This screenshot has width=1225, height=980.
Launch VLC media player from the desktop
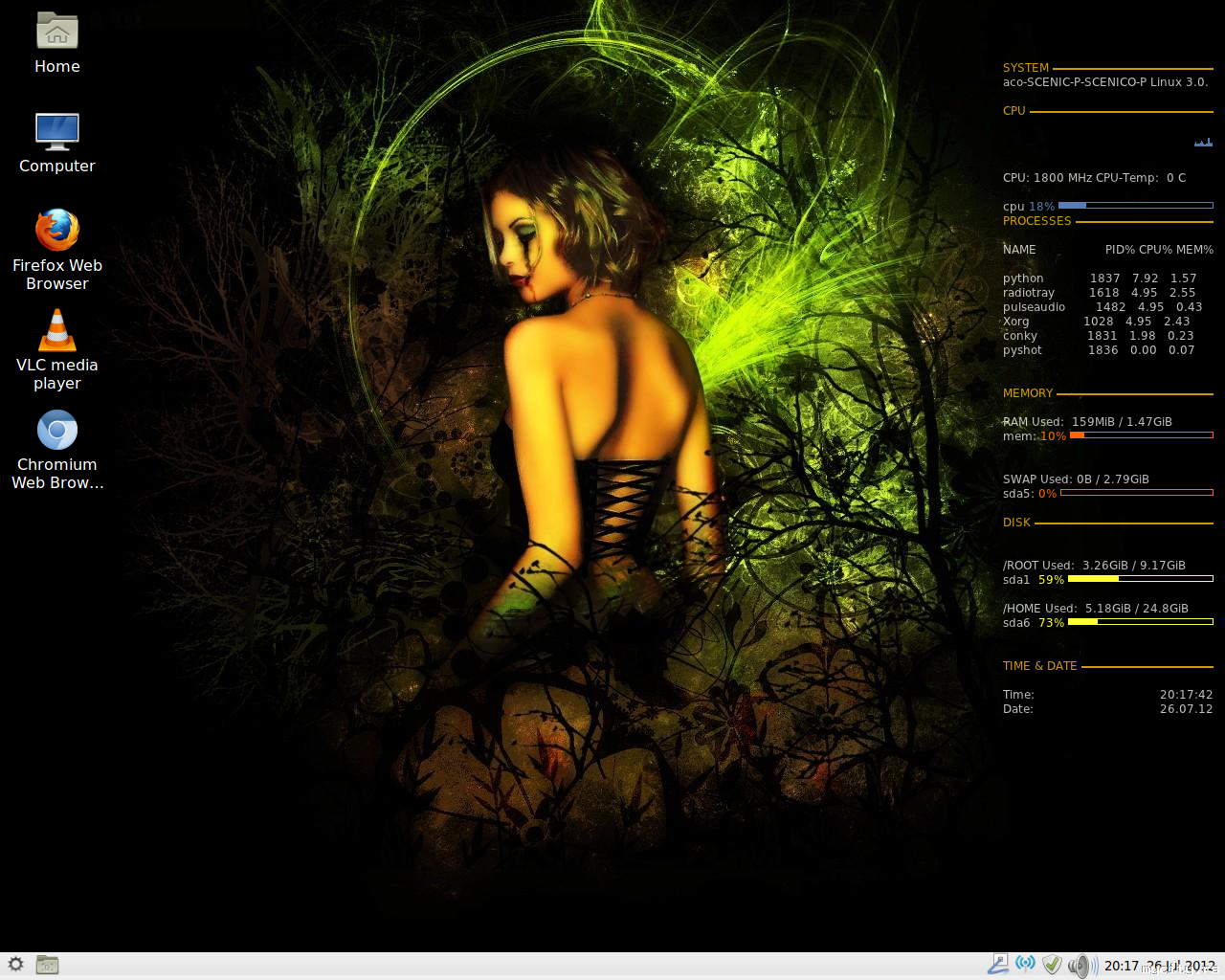[x=57, y=349]
